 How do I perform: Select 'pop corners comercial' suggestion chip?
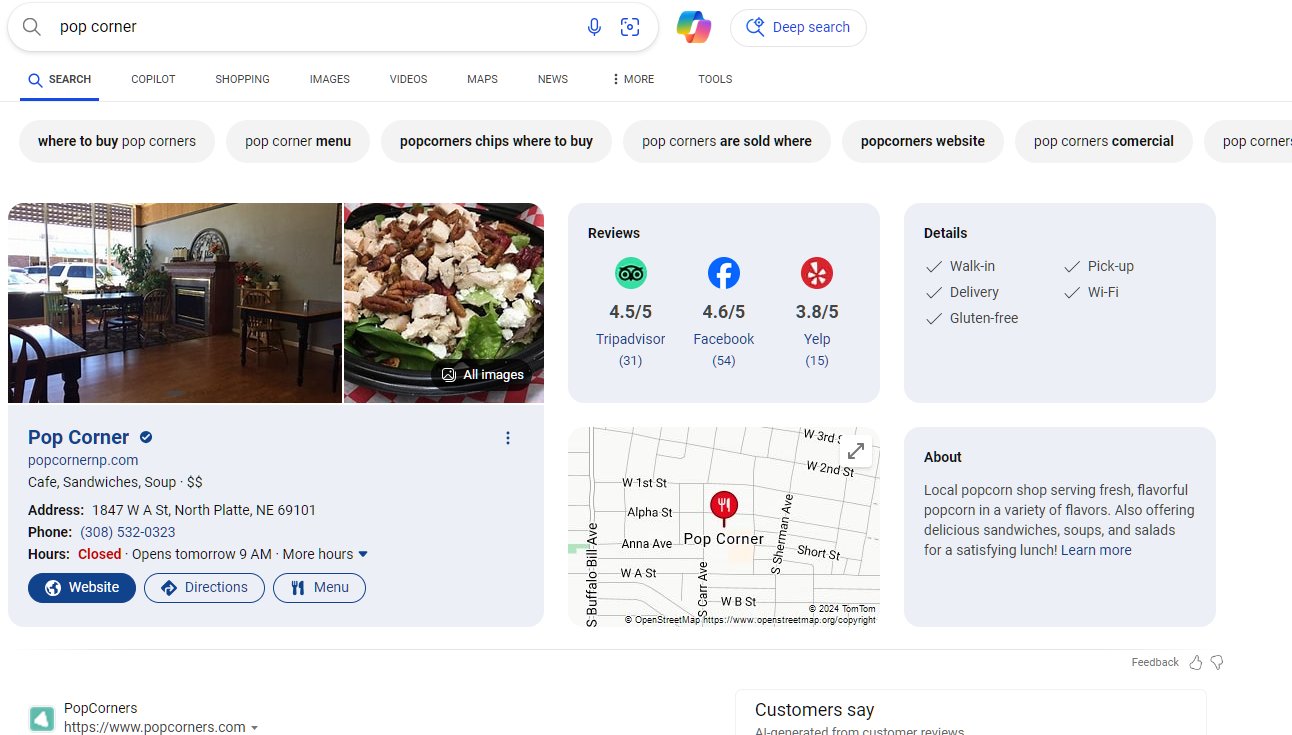pyautogui.click(x=1104, y=141)
